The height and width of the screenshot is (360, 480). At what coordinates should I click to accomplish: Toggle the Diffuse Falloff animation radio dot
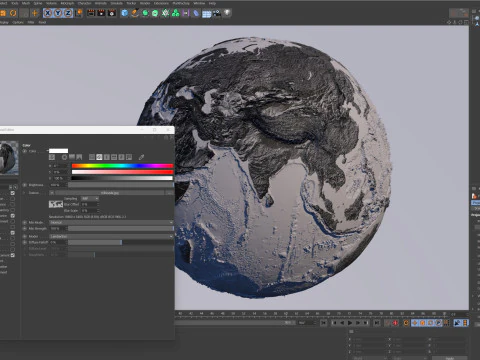click(x=25, y=242)
